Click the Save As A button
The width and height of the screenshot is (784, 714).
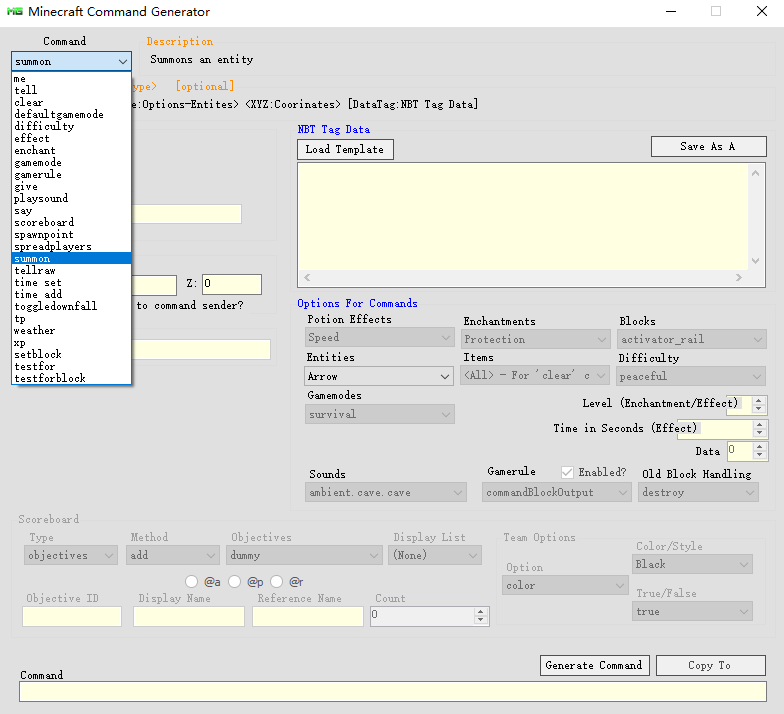(x=708, y=146)
